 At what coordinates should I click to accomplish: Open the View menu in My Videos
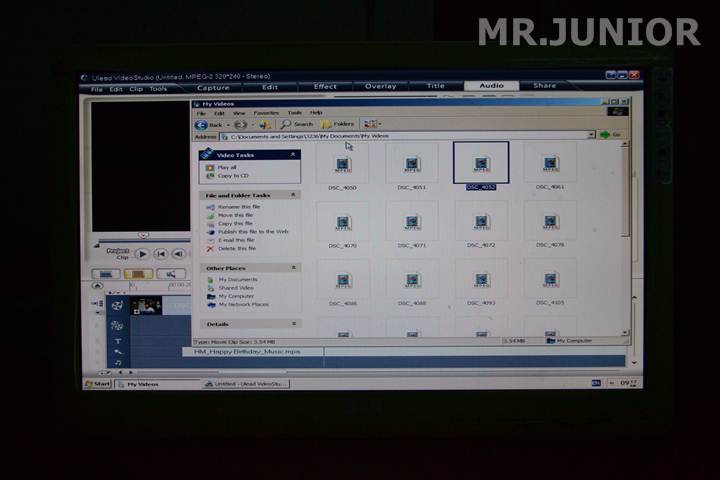[x=239, y=113]
